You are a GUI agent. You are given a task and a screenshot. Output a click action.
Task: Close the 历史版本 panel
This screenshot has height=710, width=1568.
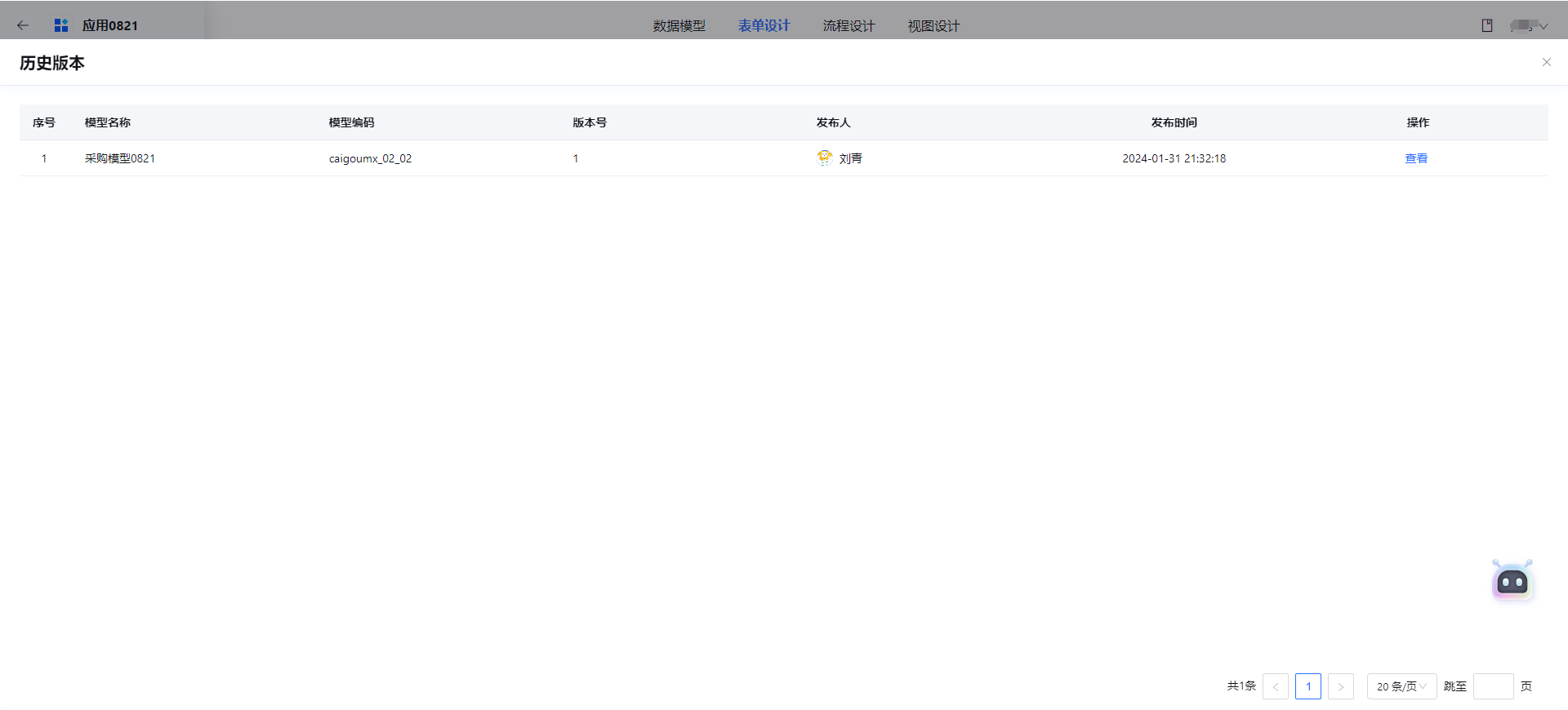point(1546,62)
